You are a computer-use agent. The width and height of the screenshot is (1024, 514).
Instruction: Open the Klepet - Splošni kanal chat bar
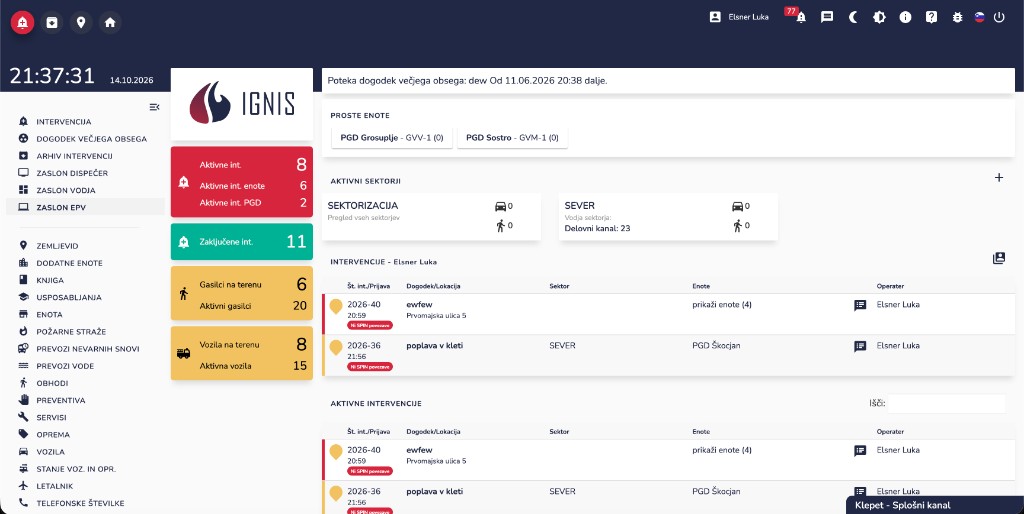coord(935,505)
